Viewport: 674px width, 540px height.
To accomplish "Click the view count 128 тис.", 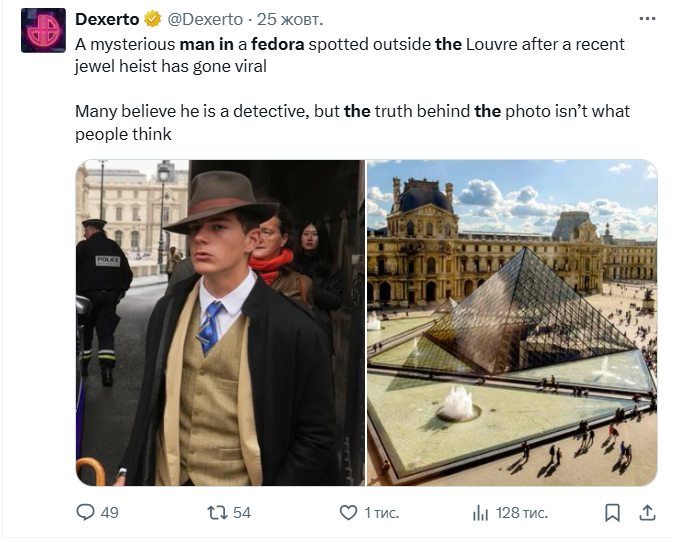I will coord(521,512).
